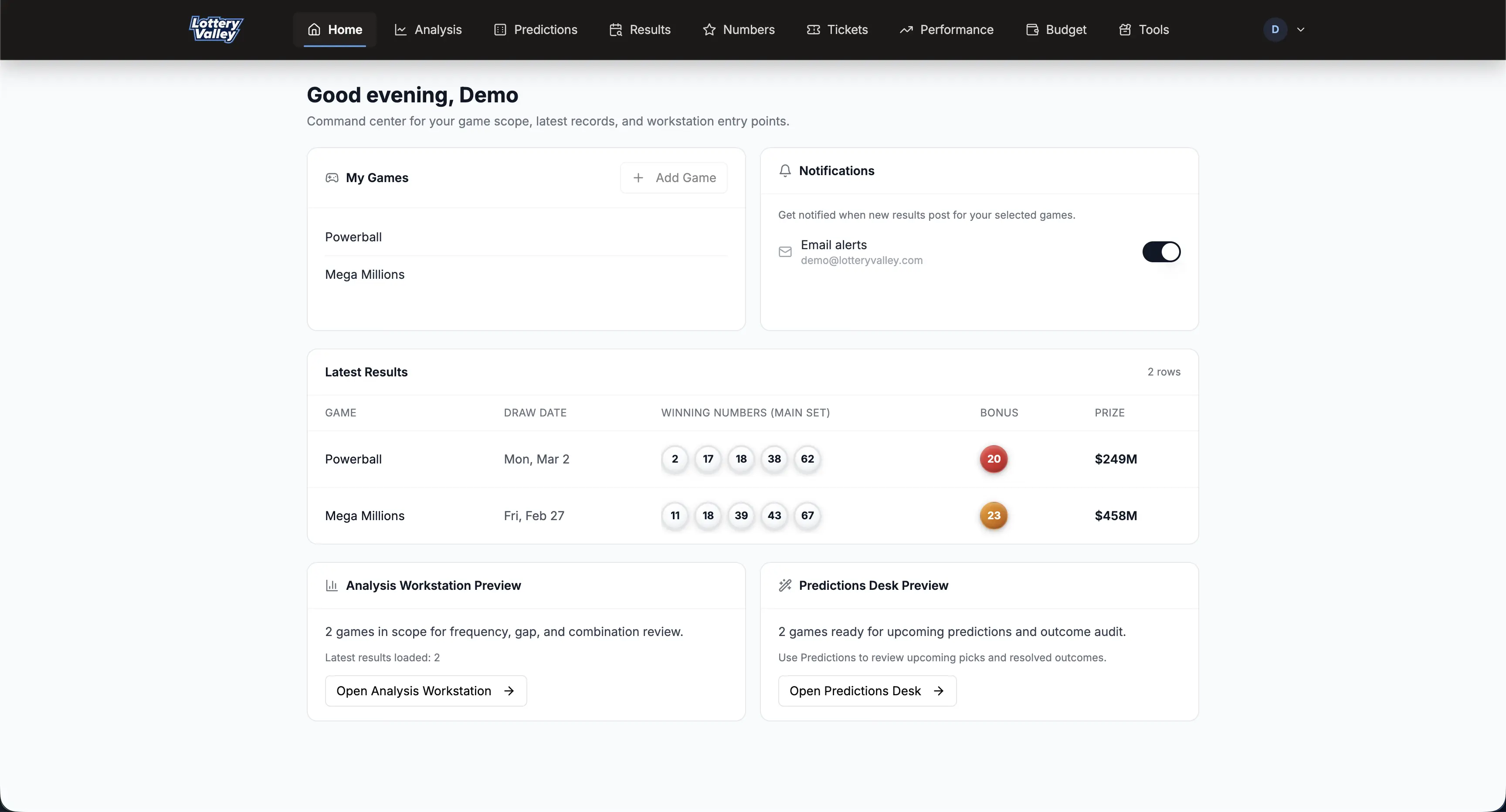Disable Email alerts notifications
Image resolution: width=1506 pixels, height=812 pixels.
click(x=1161, y=251)
